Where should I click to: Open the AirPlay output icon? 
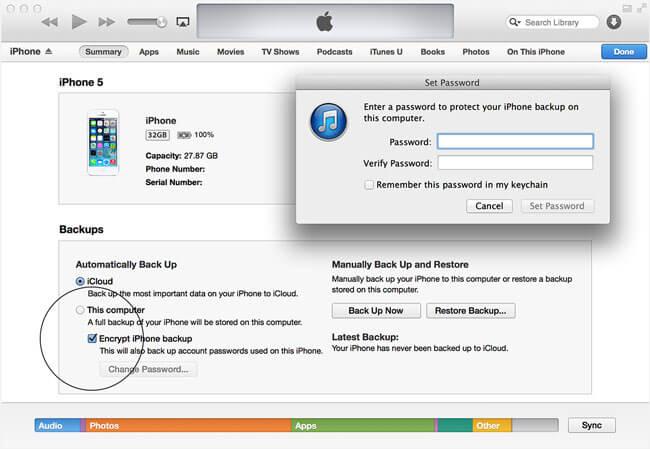pyautogui.click(x=182, y=21)
